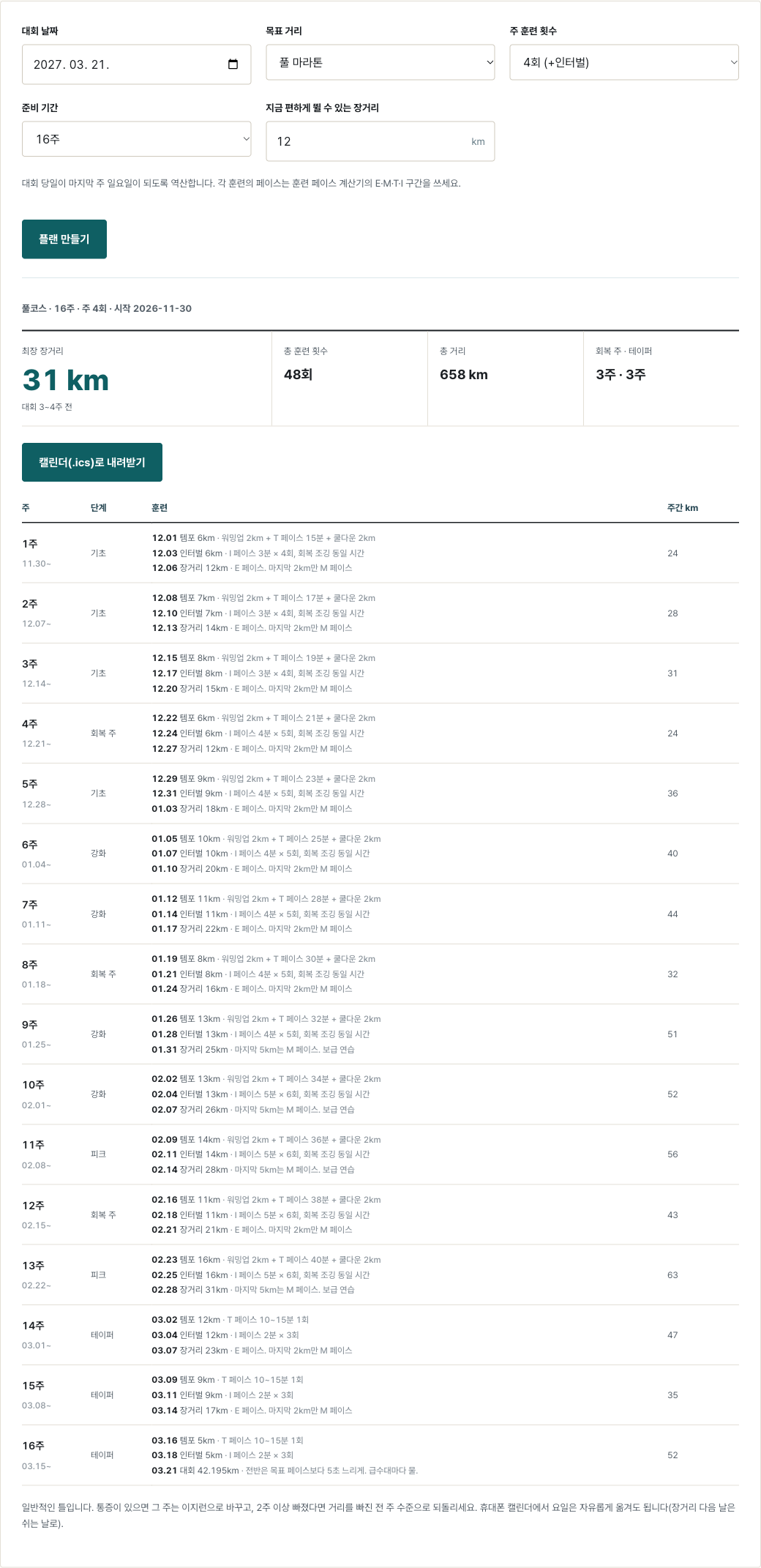Screen dimensions: 761x1568
Task: Open the 목표 거리 dropdown showing 풀 마라톤
Action: click(380, 62)
